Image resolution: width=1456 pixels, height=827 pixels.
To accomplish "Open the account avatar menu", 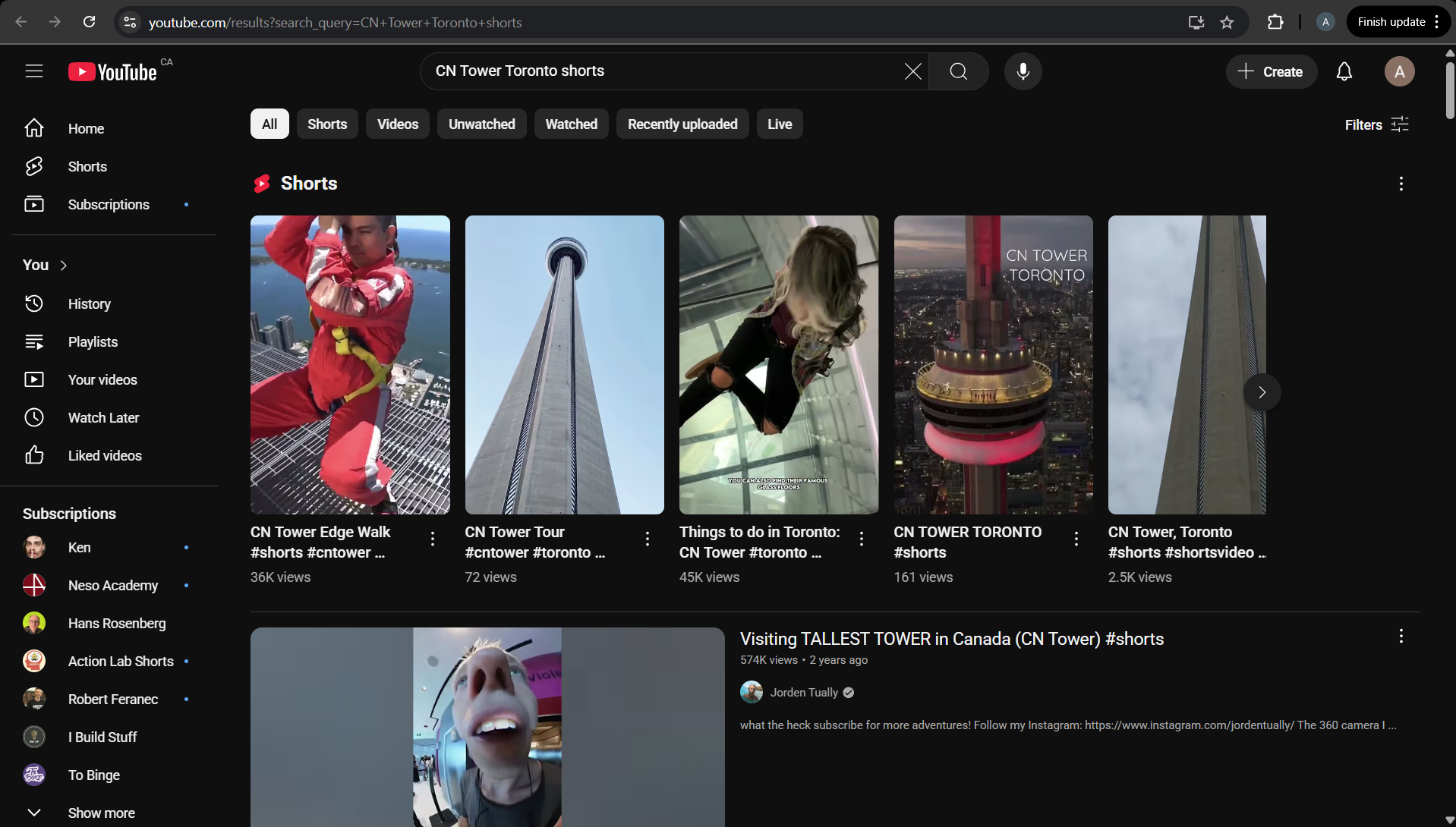I will tap(1399, 71).
